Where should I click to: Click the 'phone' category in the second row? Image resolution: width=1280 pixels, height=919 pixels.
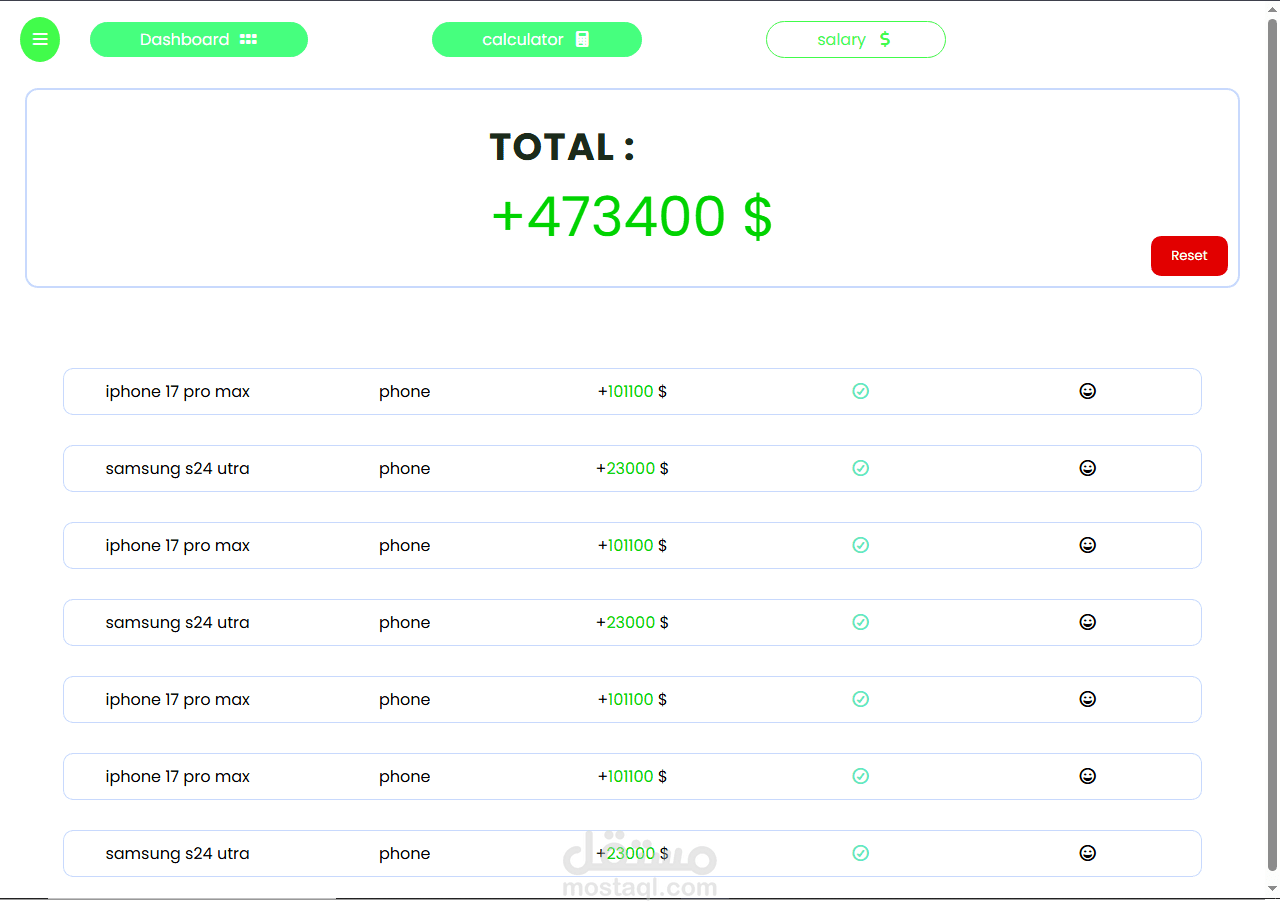click(x=405, y=469)
